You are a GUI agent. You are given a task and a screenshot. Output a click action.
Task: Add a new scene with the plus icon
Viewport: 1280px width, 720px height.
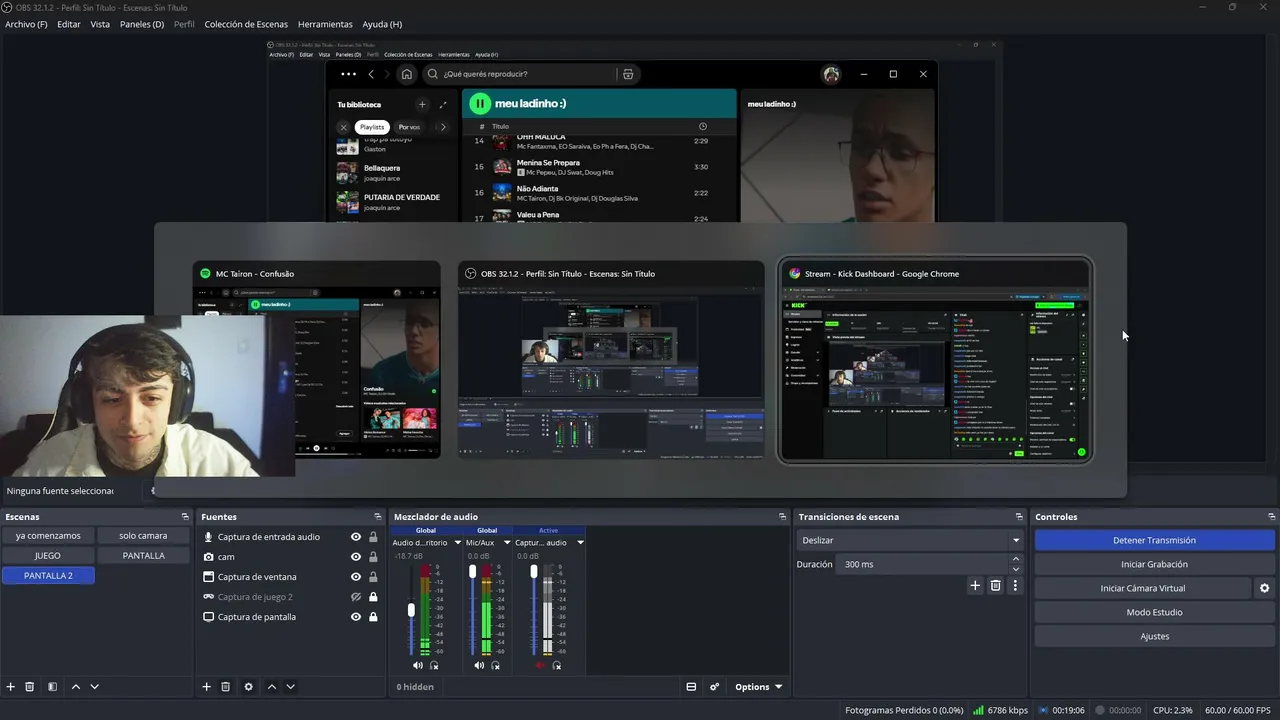[x=11, y=687]
